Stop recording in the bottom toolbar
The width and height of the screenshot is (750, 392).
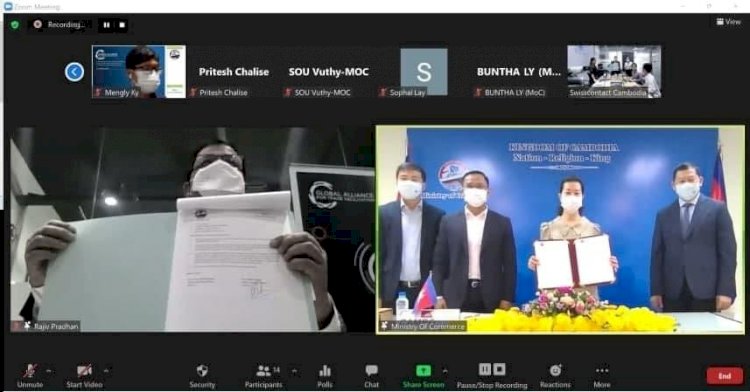click(499, 369)
